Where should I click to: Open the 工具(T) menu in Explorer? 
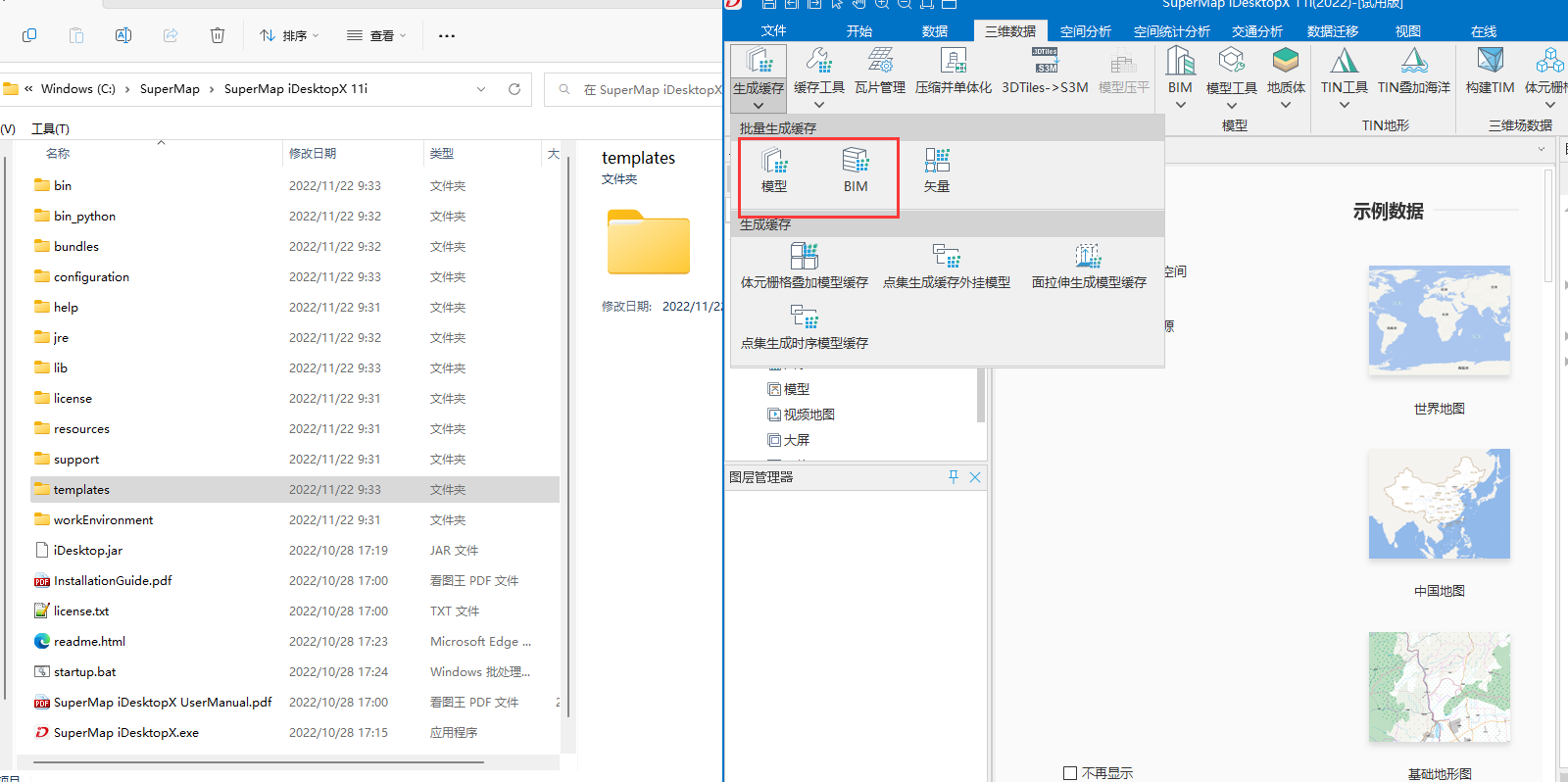[50, 129]
